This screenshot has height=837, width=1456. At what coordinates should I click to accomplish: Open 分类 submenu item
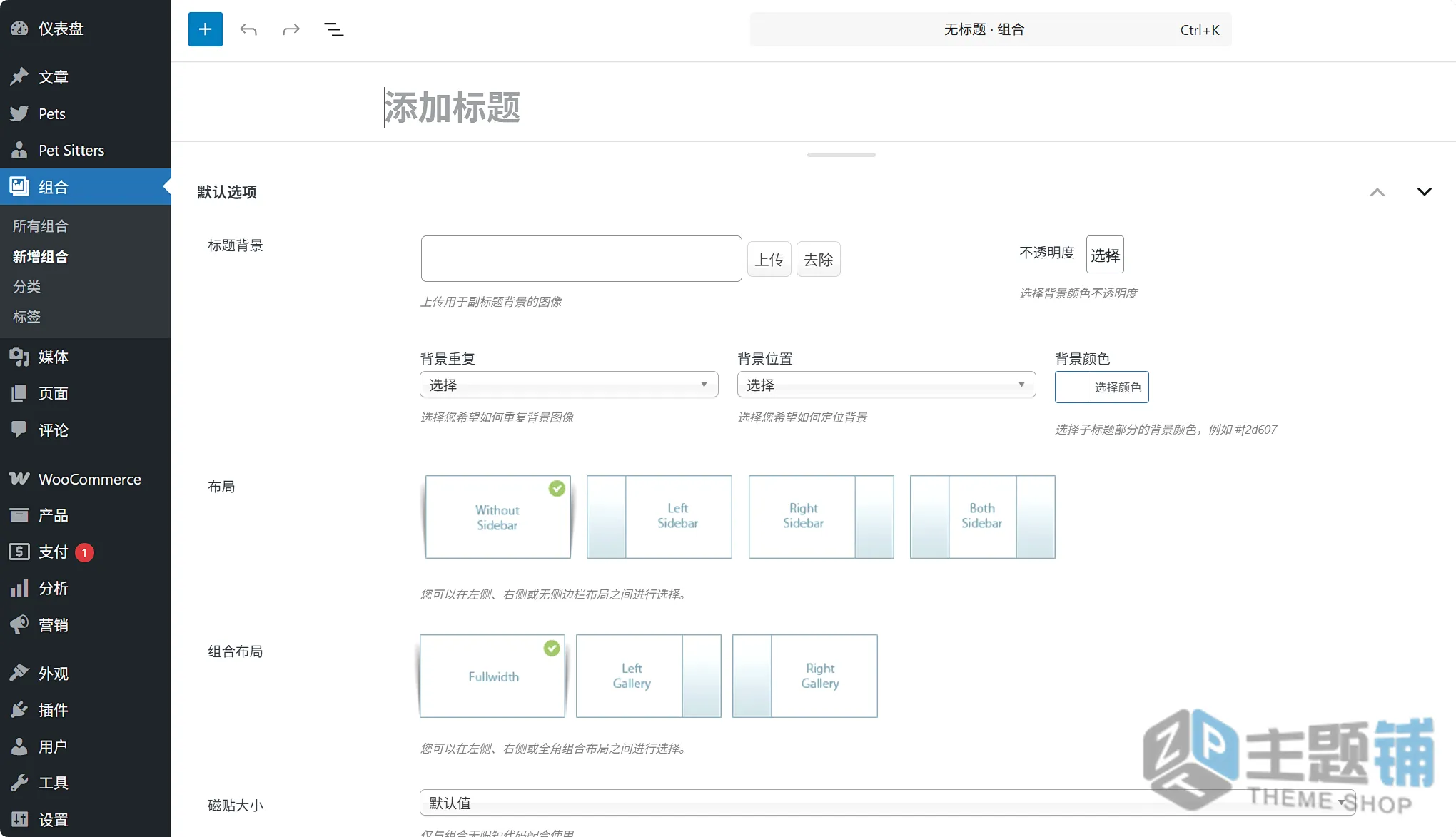click(27, 287)
